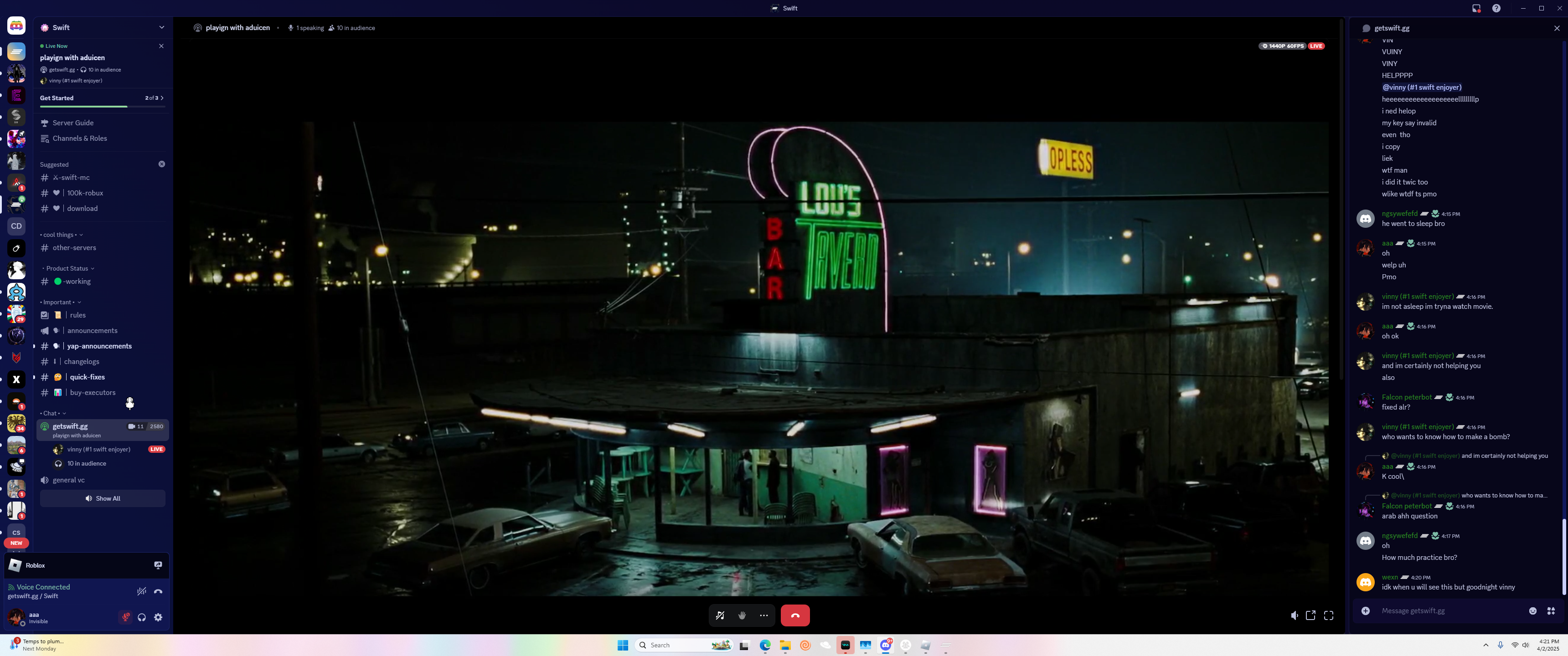Open the apps launcher icon in chat box
This screenshot has height=656, width=1568.
[1551, 610]
